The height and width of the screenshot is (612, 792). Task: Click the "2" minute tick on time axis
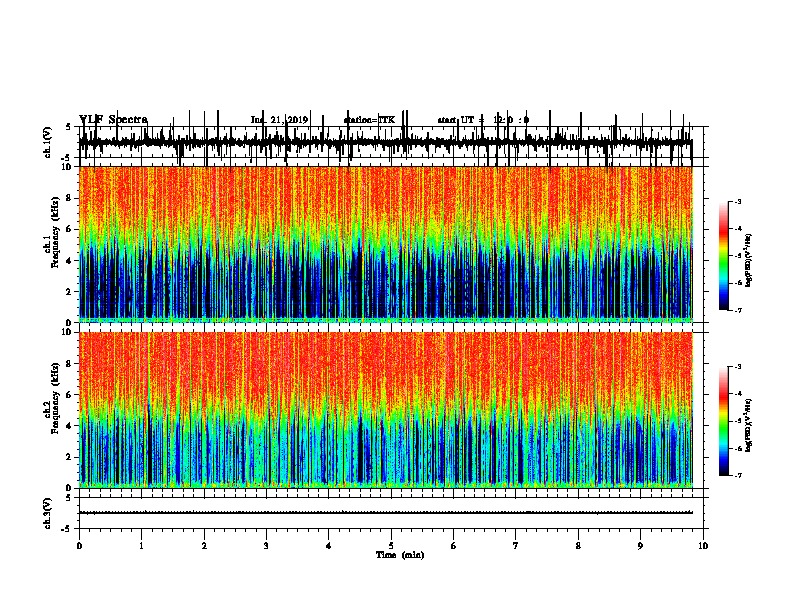pos(204,546)
